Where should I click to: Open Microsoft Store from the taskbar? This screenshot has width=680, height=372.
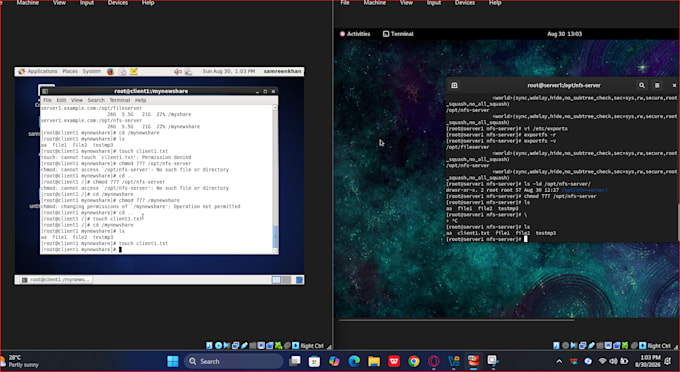point(314,361)
